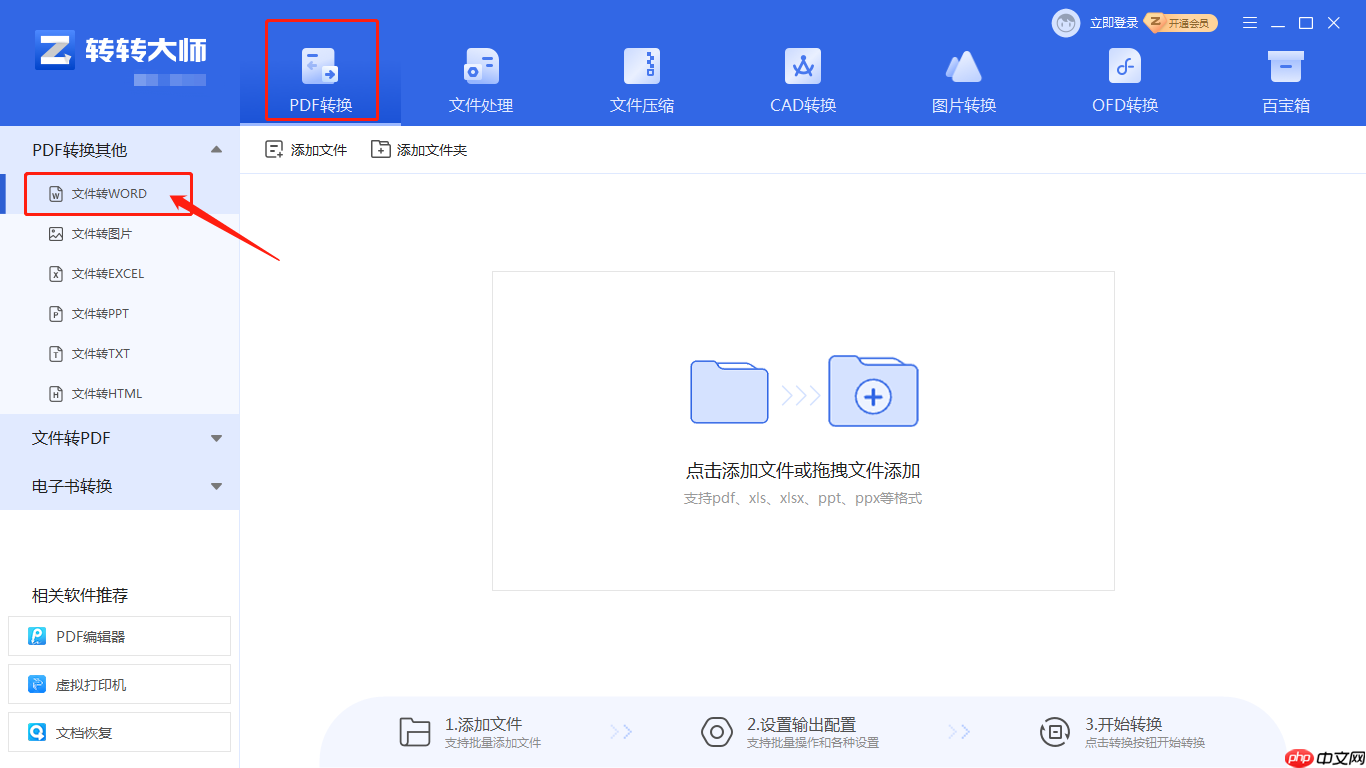Screen dimensions: 1366x768
Task: Select 文件转EXCEL conversion option
Action: click(120, 274)
